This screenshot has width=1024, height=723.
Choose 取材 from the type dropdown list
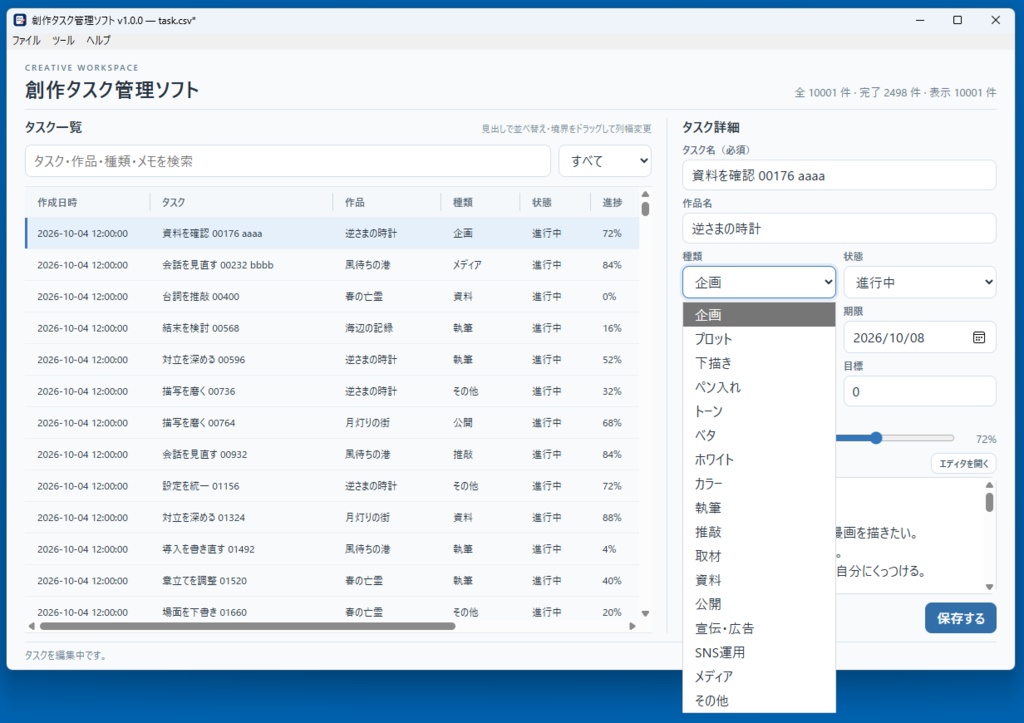coord(759,556)
